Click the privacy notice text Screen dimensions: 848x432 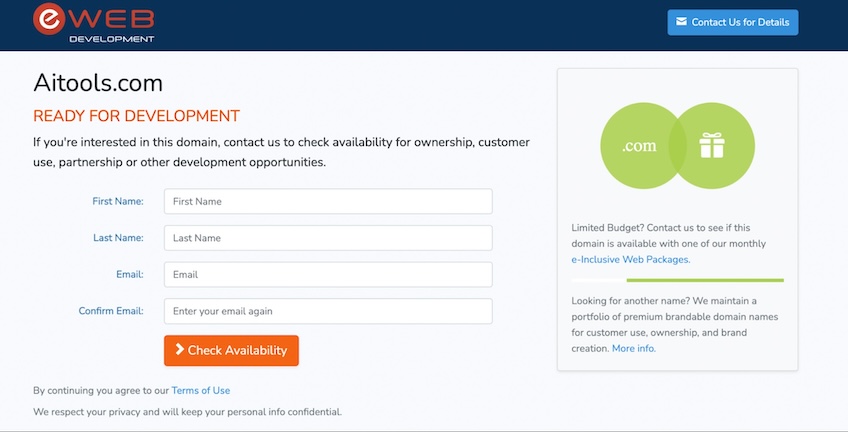(x=188, y=412)
